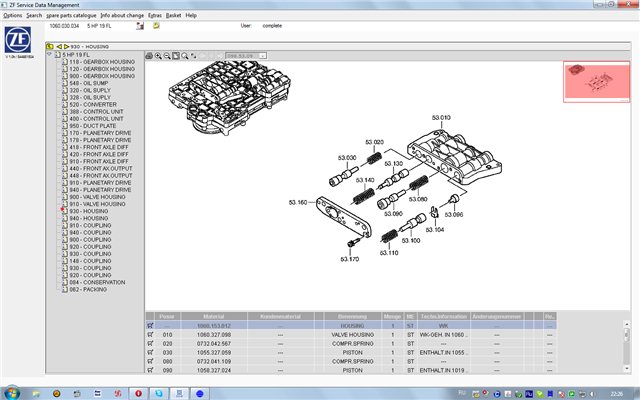640x400 pixels.
Task: Add position 020 COMPR.SPRING to basket
Action: pyautogui.click(x=150, y=344)
